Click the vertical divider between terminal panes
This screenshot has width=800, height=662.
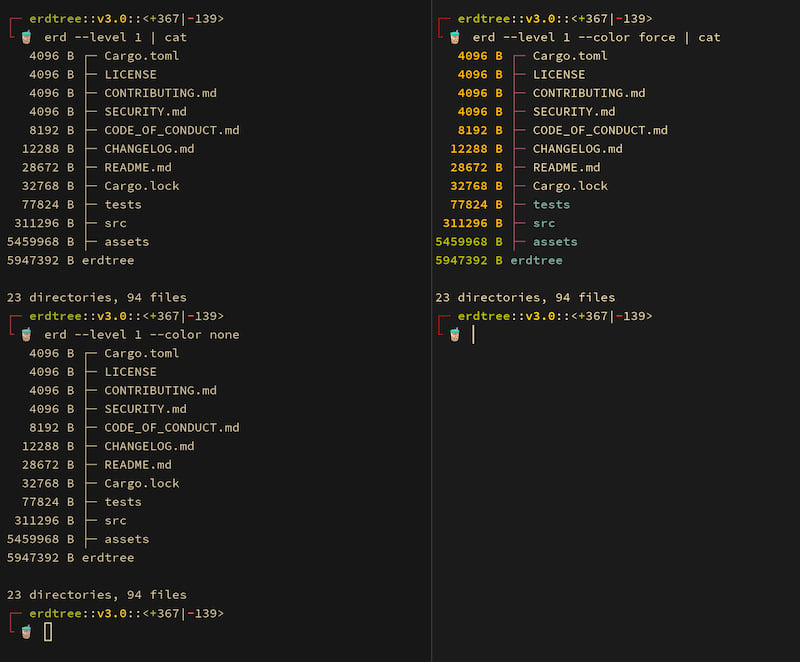tap(432, 331)
